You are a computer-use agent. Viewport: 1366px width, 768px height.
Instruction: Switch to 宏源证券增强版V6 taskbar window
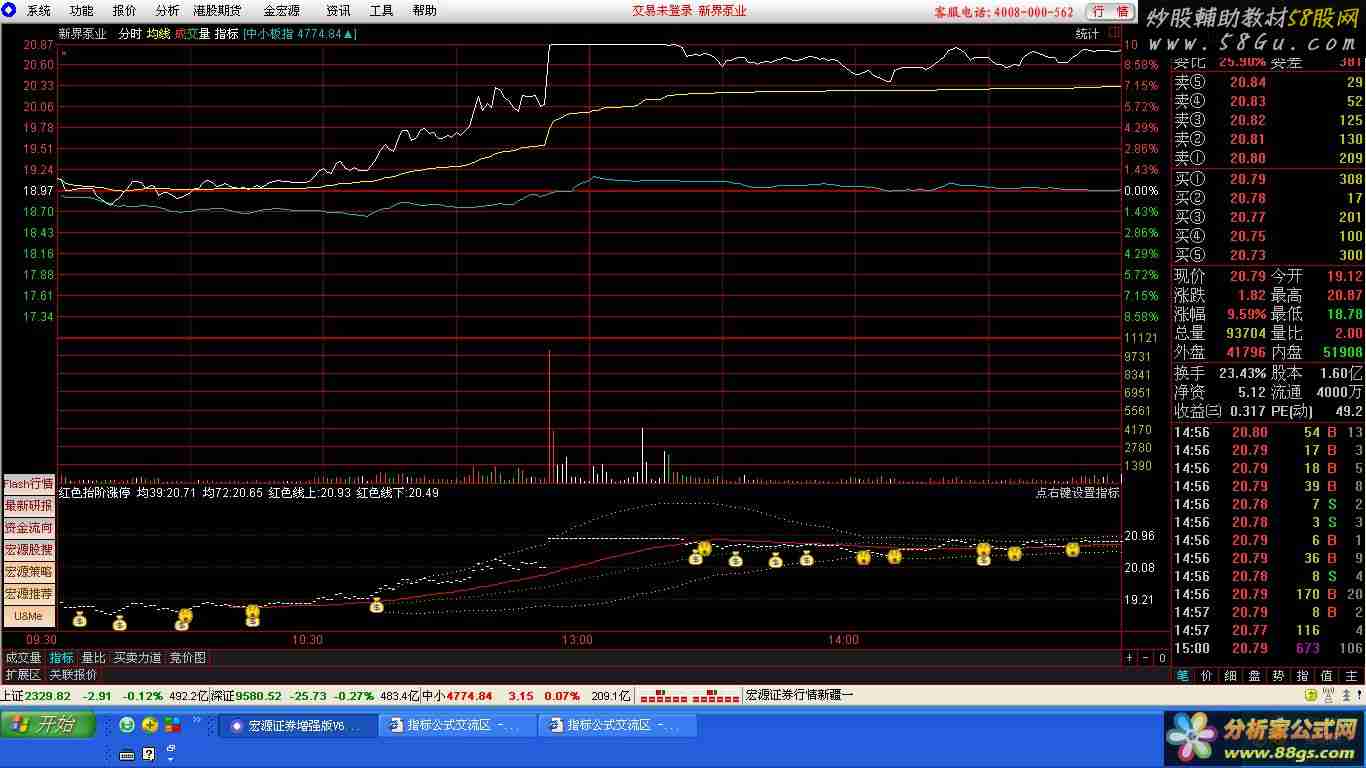click(298, 725)
